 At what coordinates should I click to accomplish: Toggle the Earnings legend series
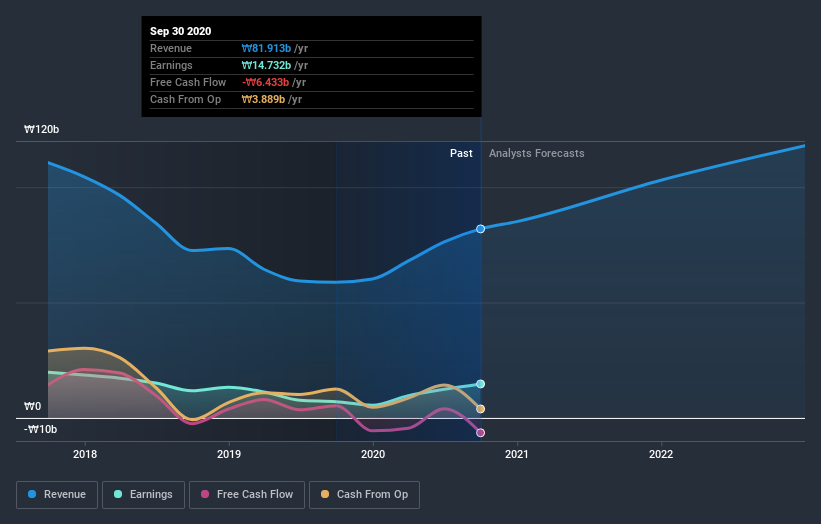pos(143,495)
